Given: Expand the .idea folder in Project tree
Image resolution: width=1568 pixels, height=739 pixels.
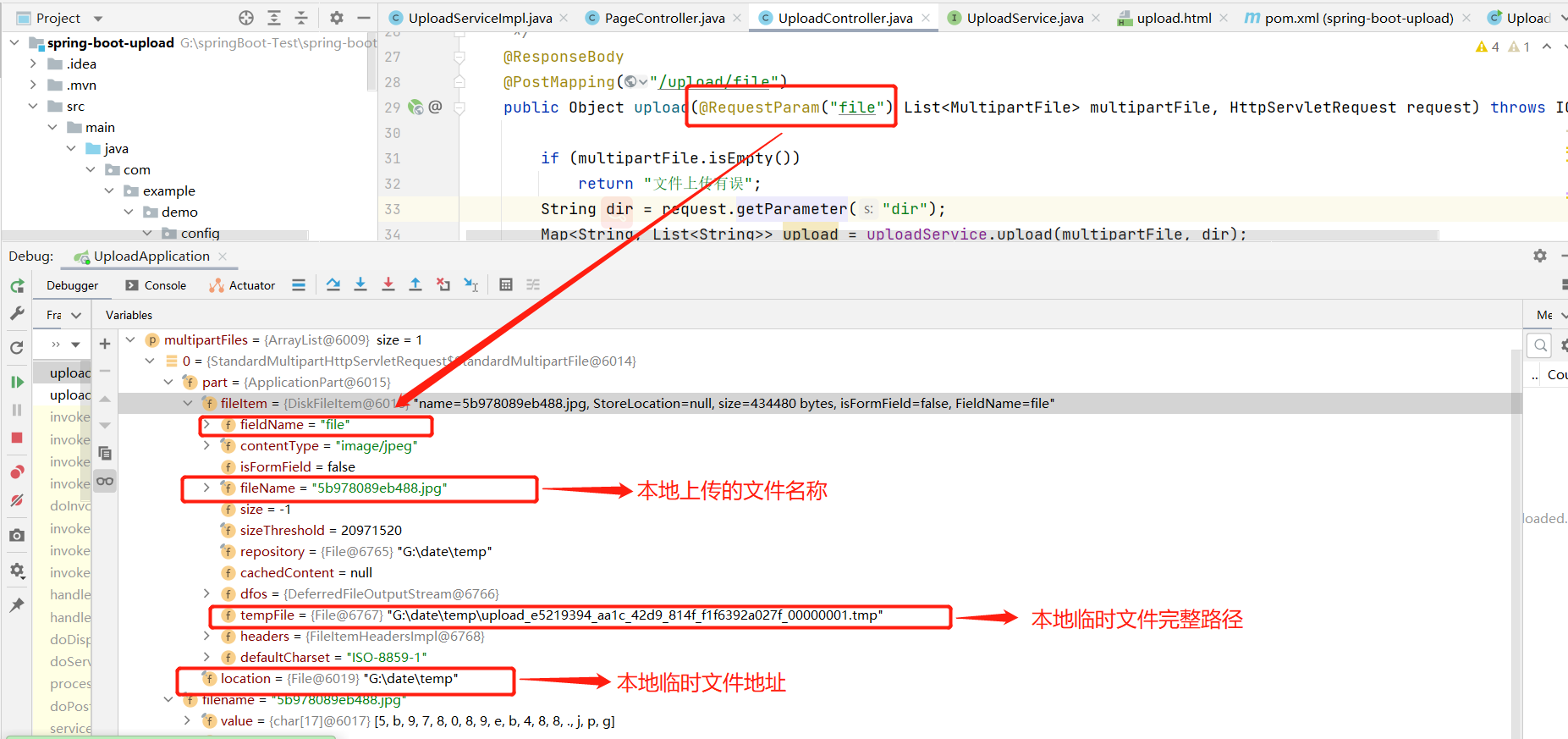Looking at the screenshot, I should (x=33, y=63).
